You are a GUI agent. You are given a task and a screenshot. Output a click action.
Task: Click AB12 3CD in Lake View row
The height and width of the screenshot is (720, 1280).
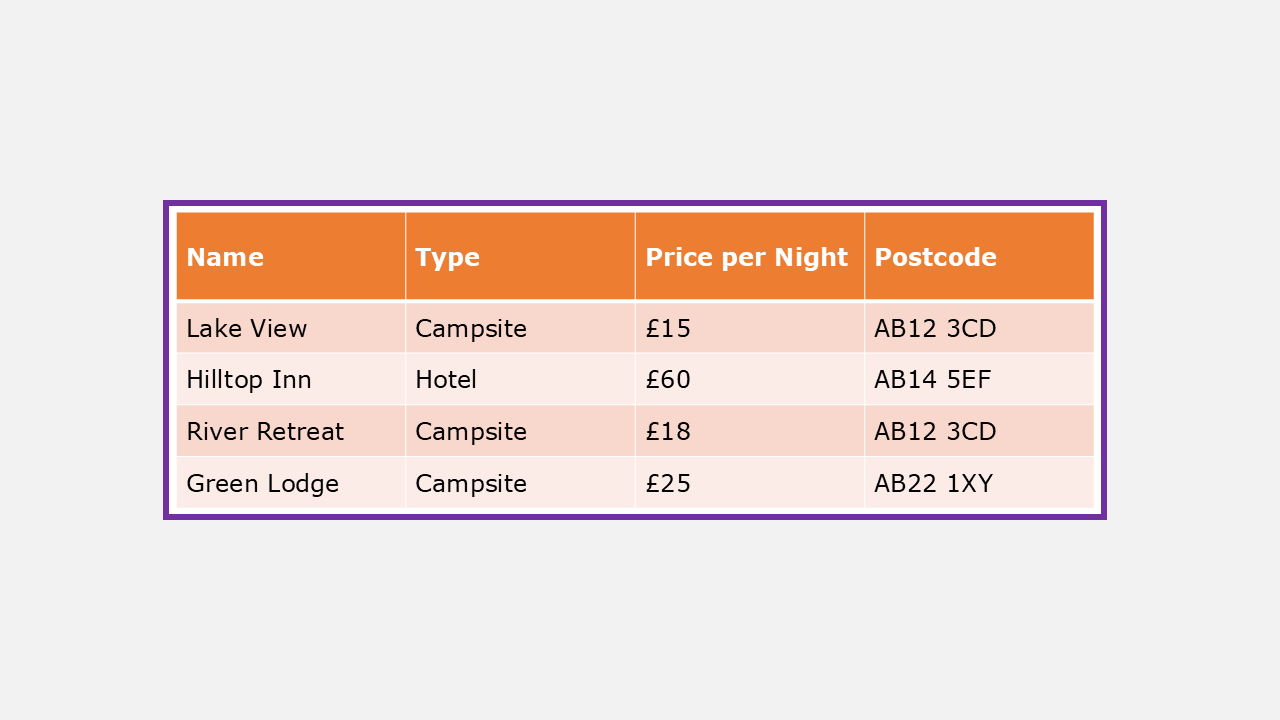click(978, 328)
